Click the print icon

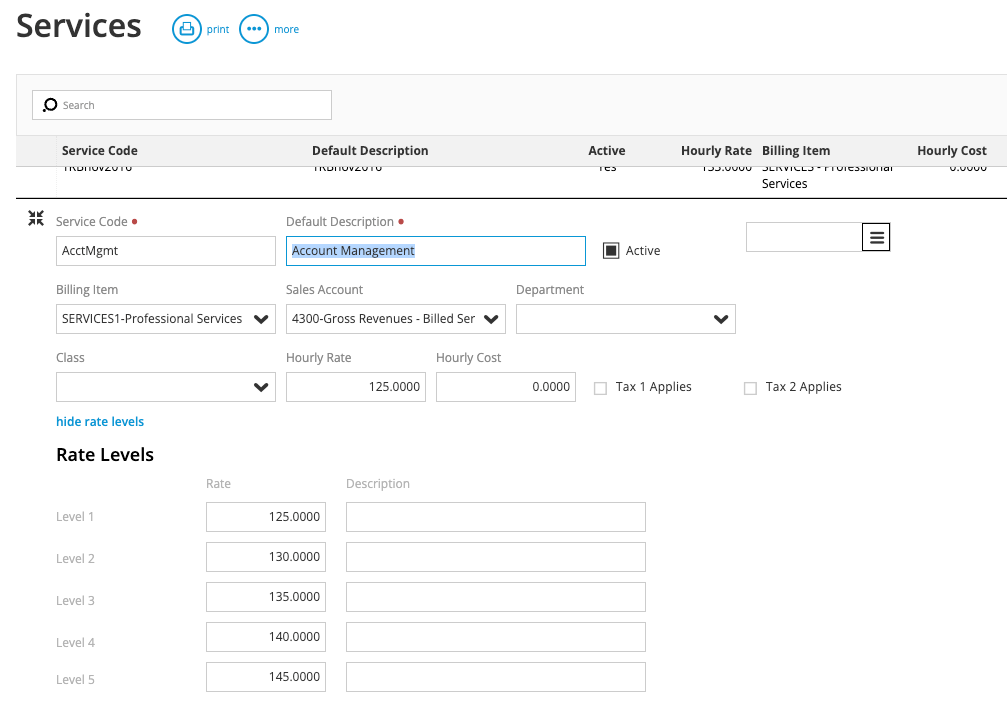coord(187,29)
